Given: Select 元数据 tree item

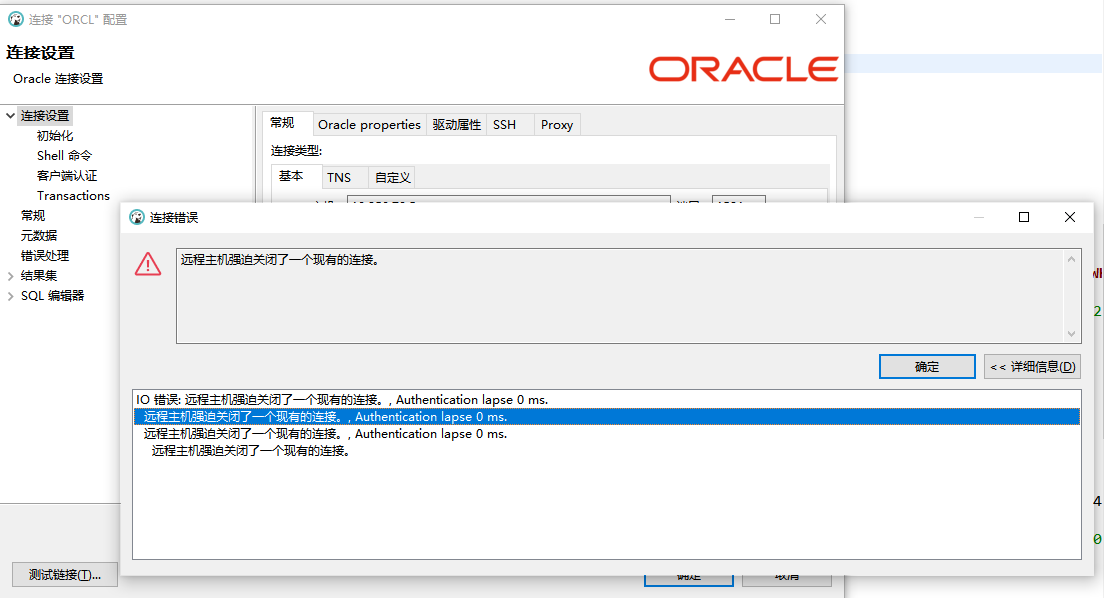Looking at the screenshot, I should click(x=39, y=236).
